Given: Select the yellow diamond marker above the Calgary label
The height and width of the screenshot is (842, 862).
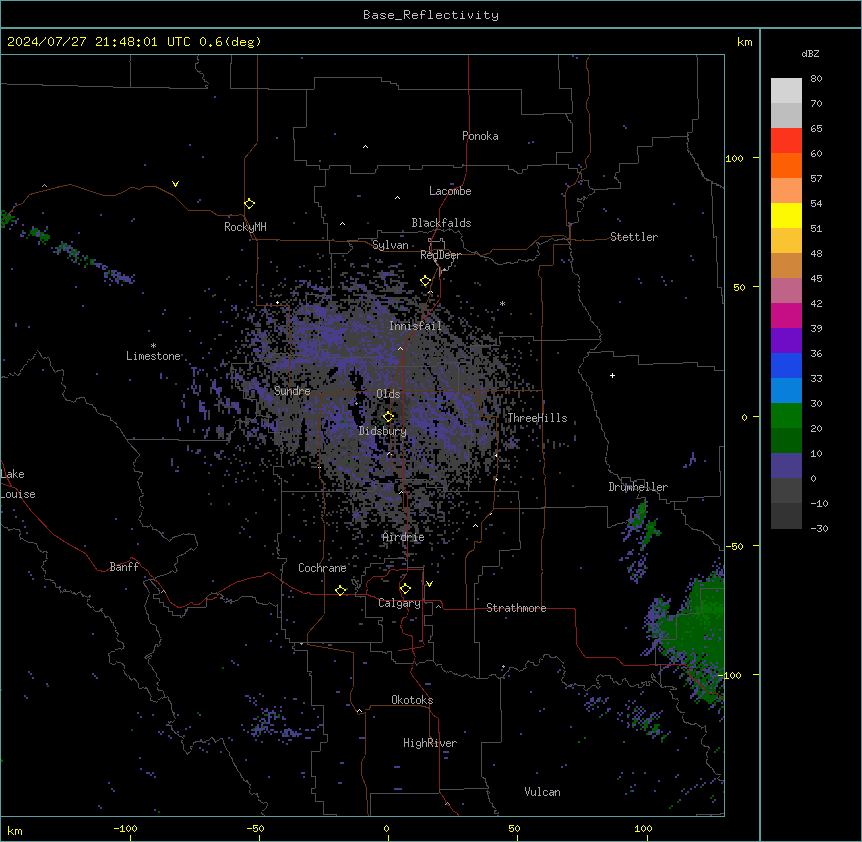Looking at the screenshot, I should click(405, 589).
